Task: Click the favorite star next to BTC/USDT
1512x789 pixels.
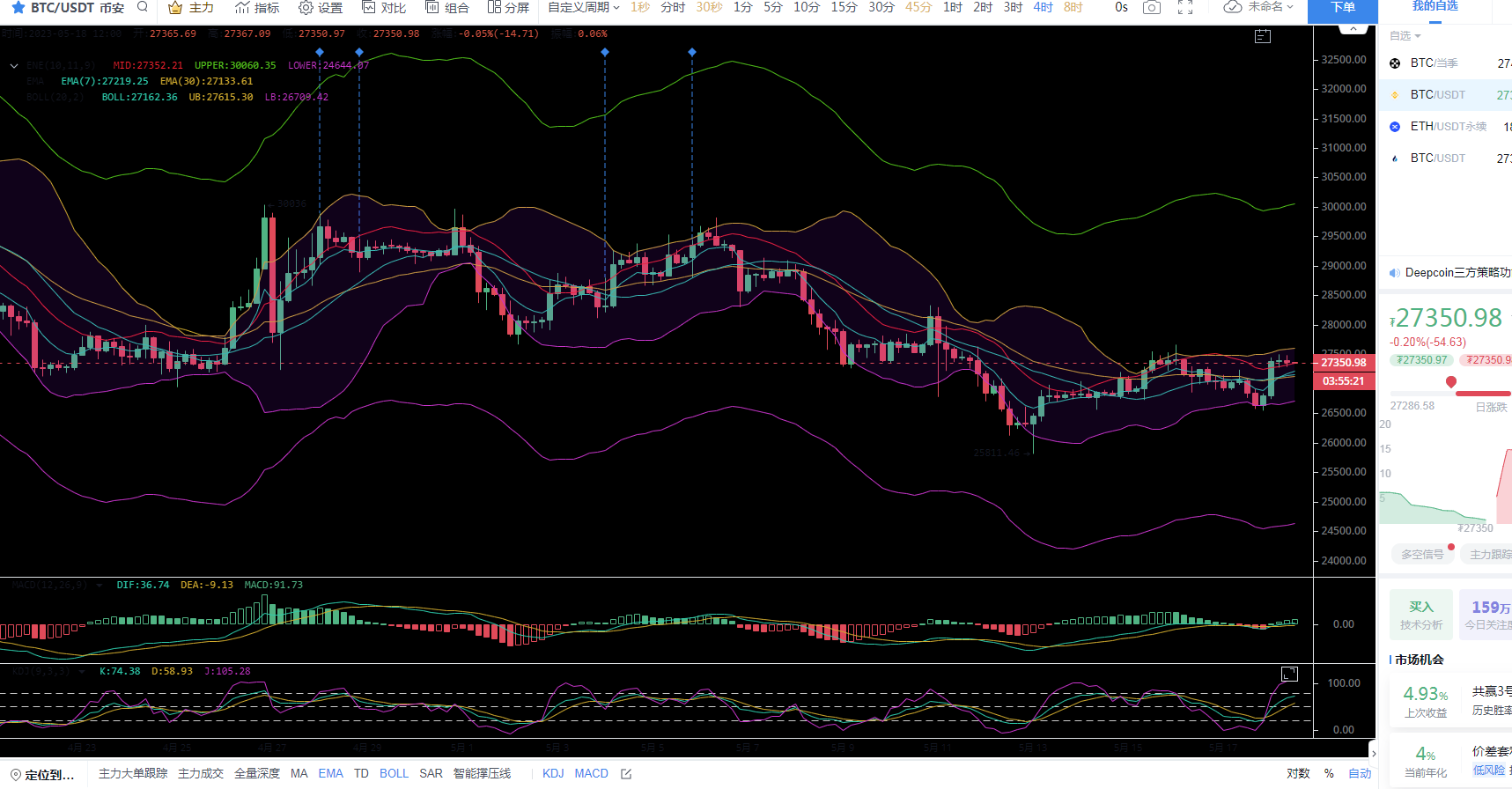Action: click(18, 8)
